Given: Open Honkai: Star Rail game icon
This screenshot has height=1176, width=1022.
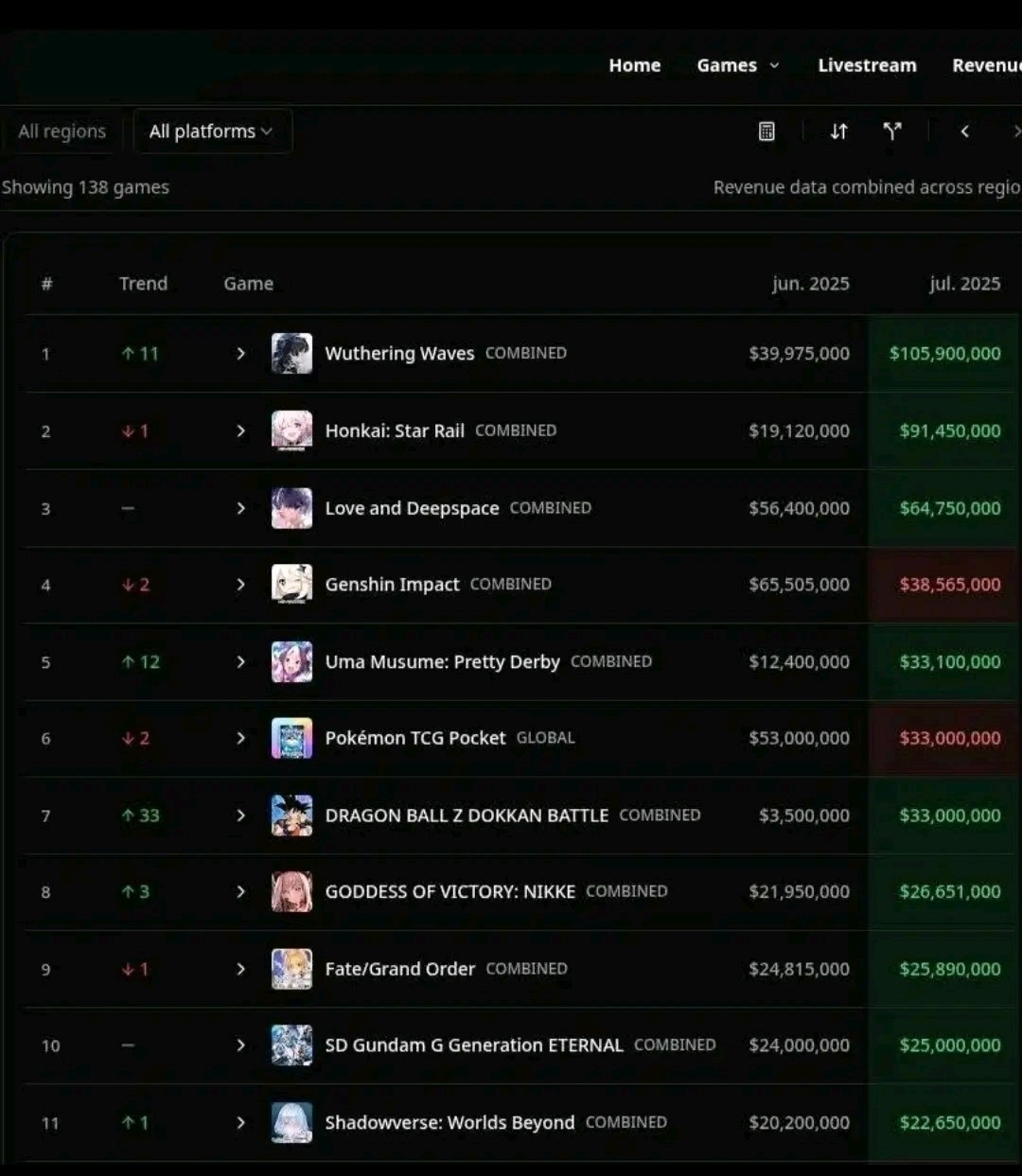Looking at the screenshot, I should point(291,430).
